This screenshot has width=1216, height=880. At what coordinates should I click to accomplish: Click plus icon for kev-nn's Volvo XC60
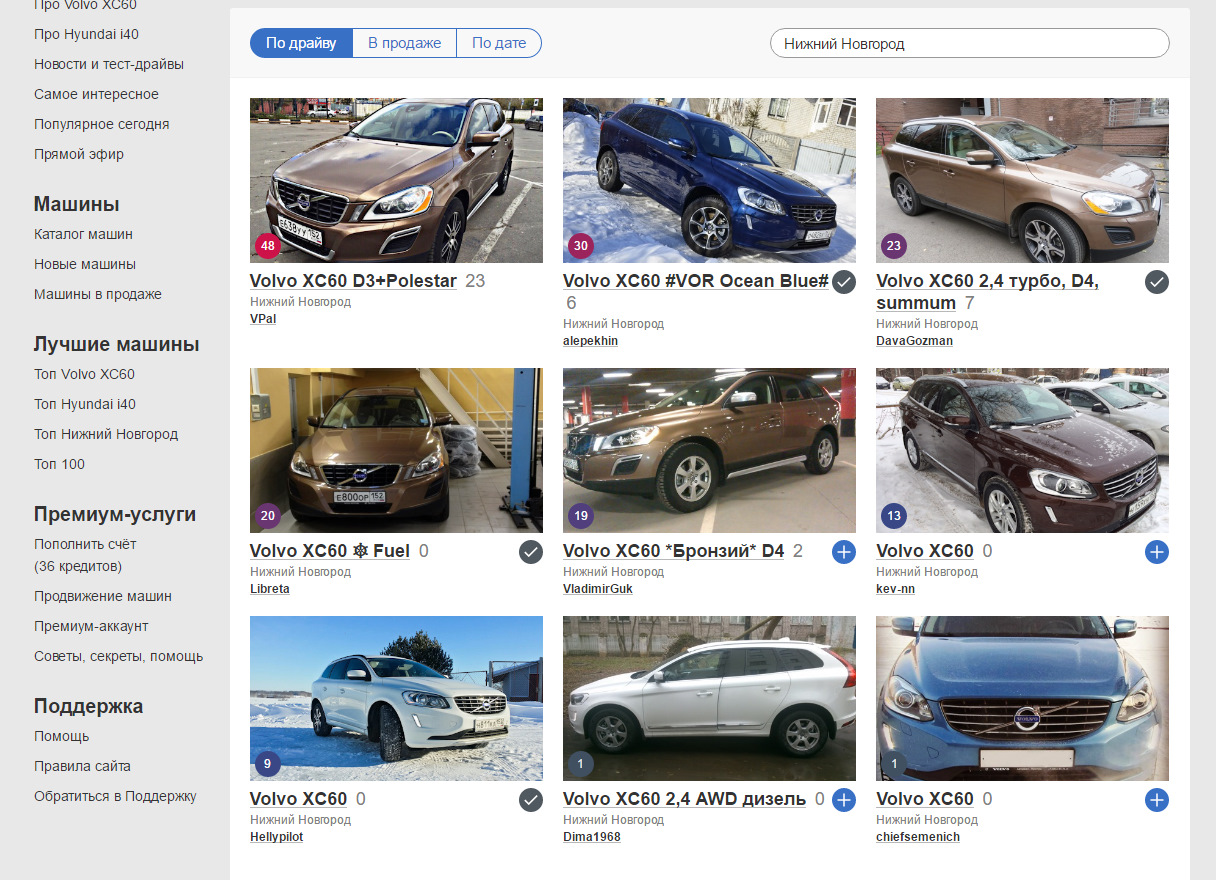pyautogui.click(x=1157, y=552)
